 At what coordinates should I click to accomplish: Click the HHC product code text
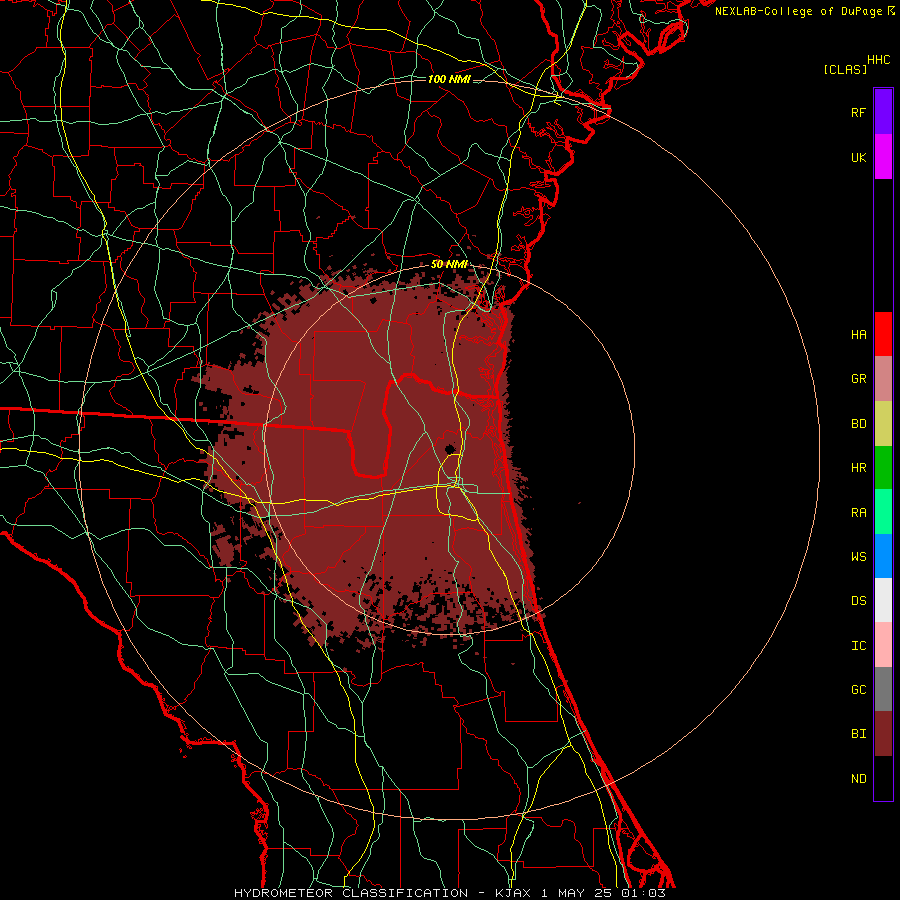click(879, 60)
